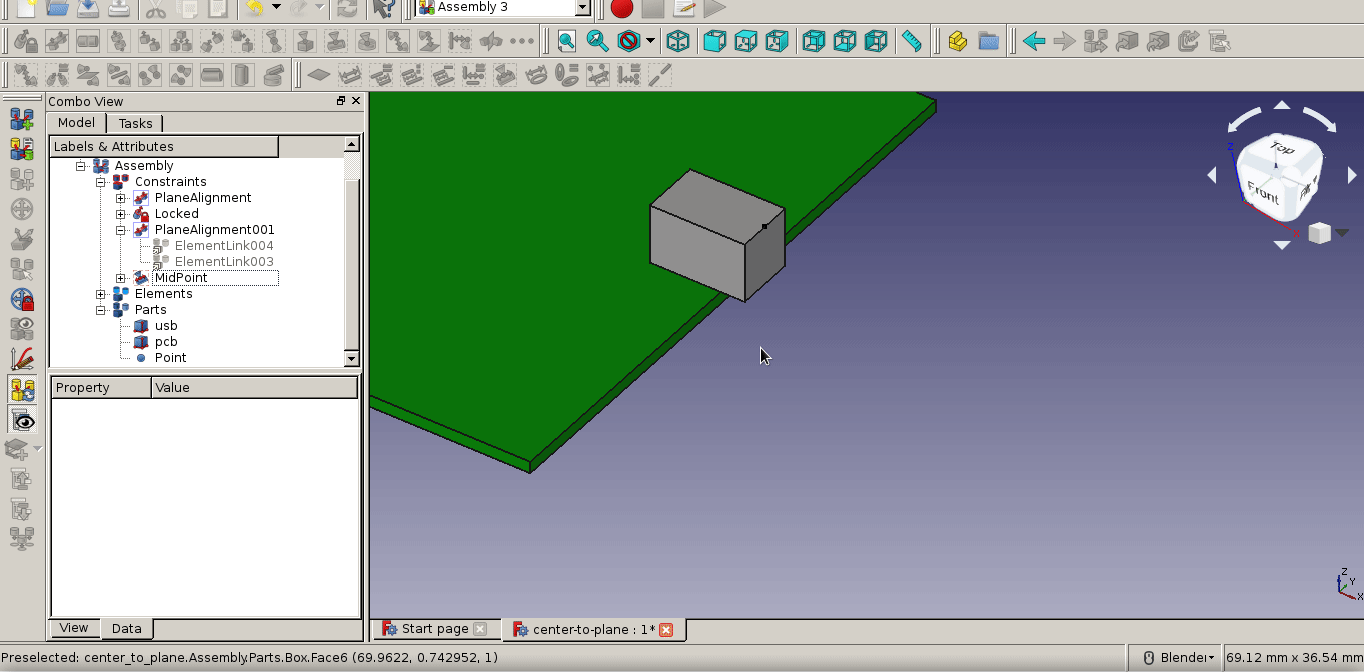This screenshot has width=1364, height=672.
Task: Switch to the Start page tab
Action: point(432,628)
